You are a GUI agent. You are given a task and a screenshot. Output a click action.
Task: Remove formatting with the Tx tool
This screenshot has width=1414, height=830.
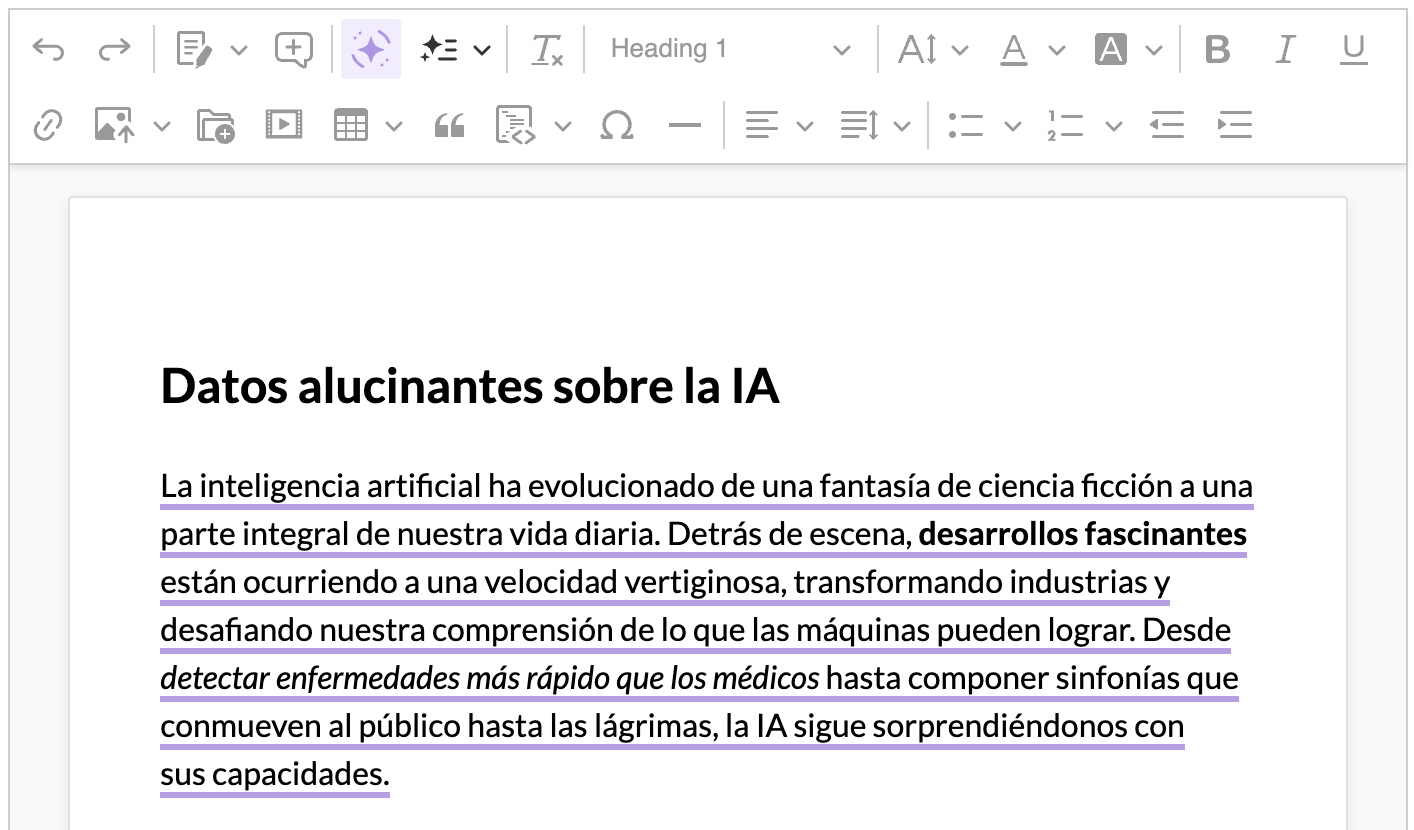547,48
